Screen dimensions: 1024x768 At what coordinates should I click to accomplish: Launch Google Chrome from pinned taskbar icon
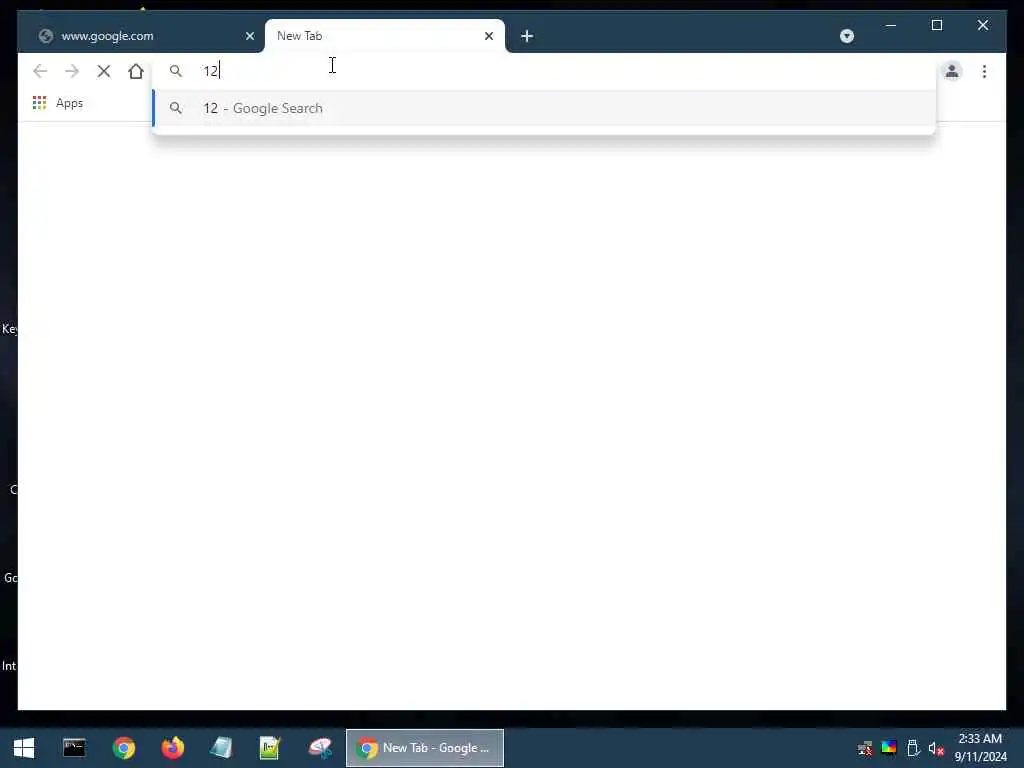pos(123,748)
